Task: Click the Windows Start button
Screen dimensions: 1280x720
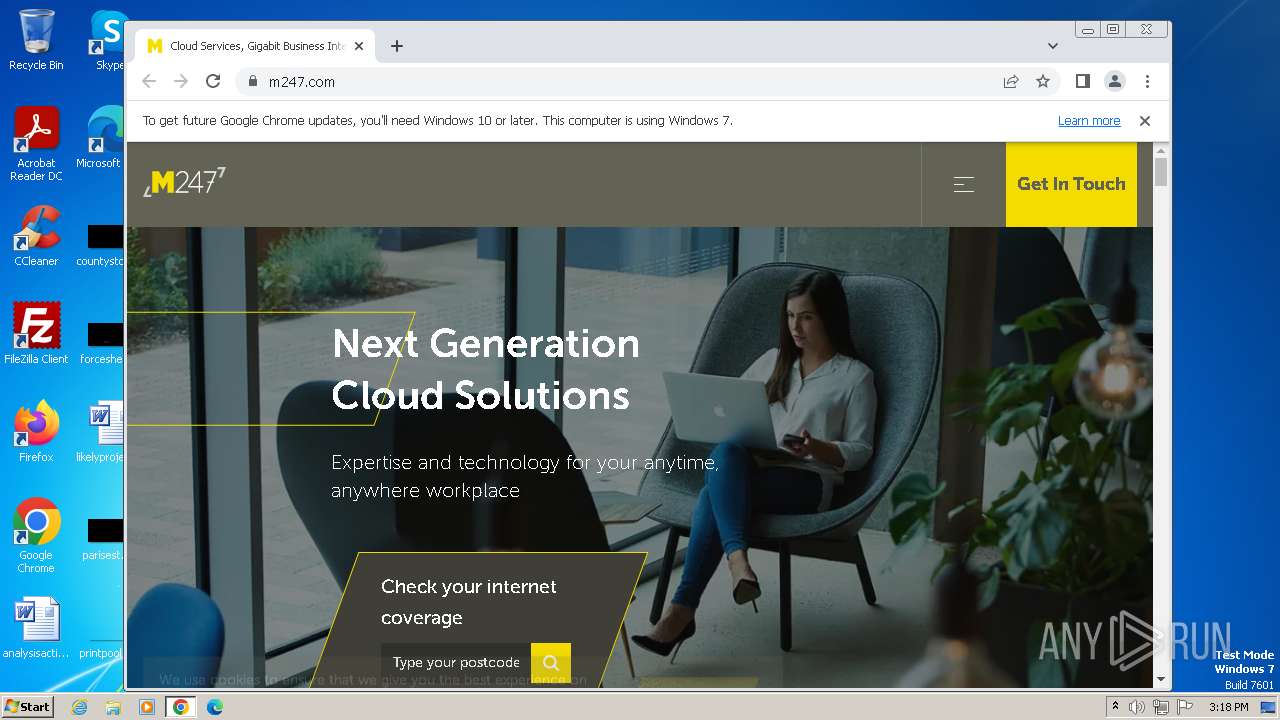Action: [27, 706]
